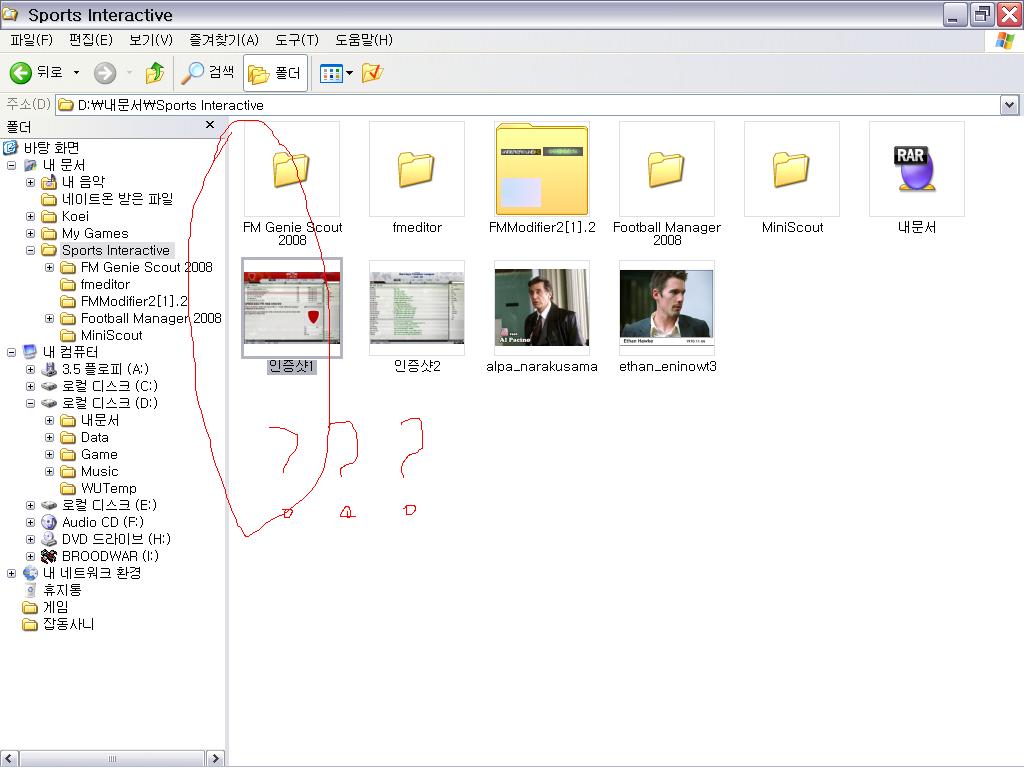The width and height of the screenshot is (1024, 768).
Task: Go up one folder level icon
Action: [x=155, y=72]
